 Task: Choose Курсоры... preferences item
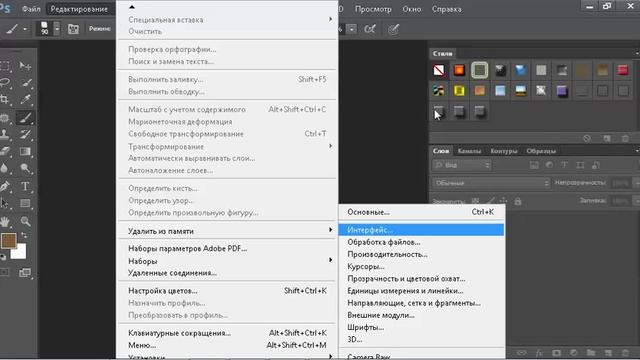[421, 267]
